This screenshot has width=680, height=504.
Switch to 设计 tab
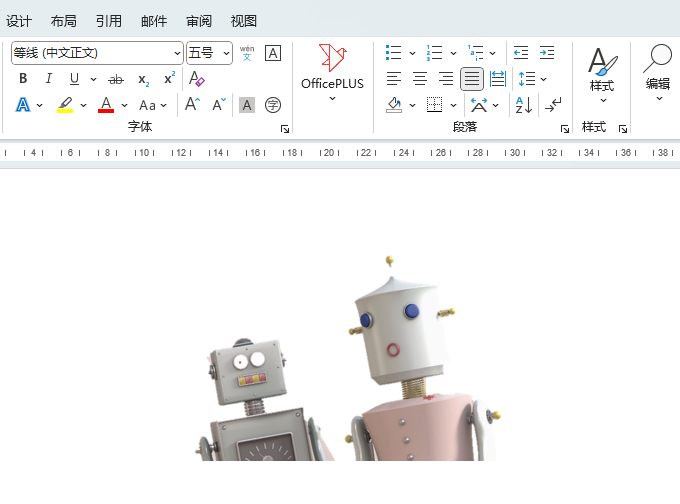click(x=19, y=21)
